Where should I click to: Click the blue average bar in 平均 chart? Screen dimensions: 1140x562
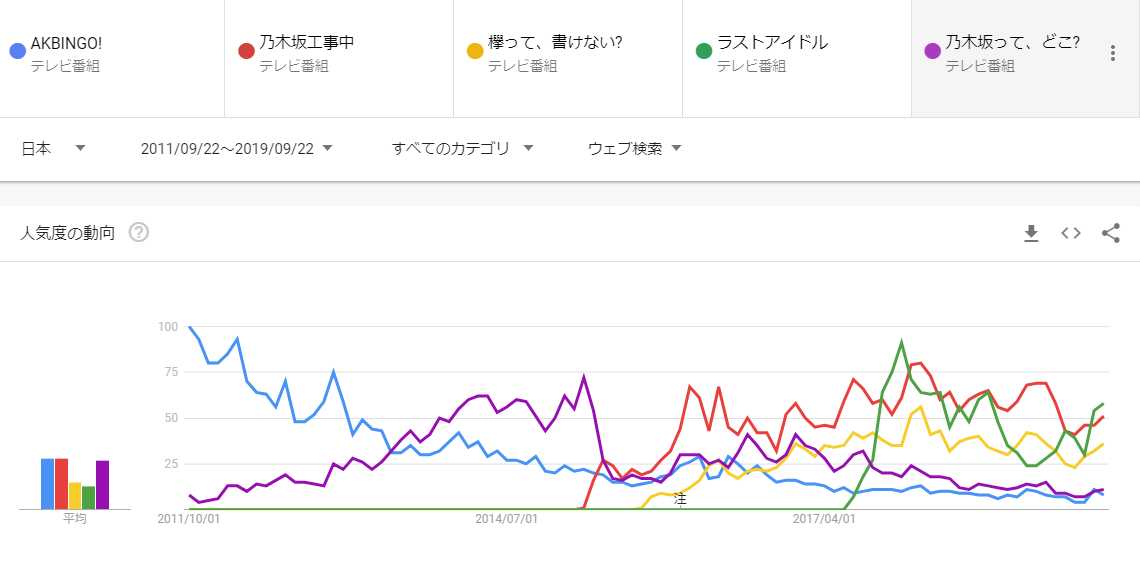[47, 484]
